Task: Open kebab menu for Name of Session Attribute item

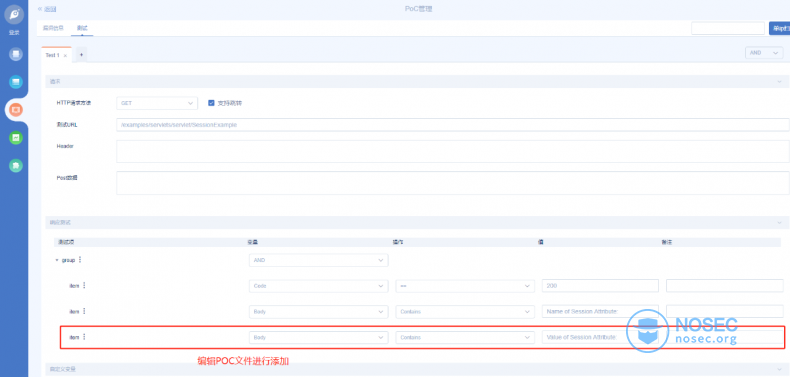Action: pyautogui.click(x=84, y=311)
